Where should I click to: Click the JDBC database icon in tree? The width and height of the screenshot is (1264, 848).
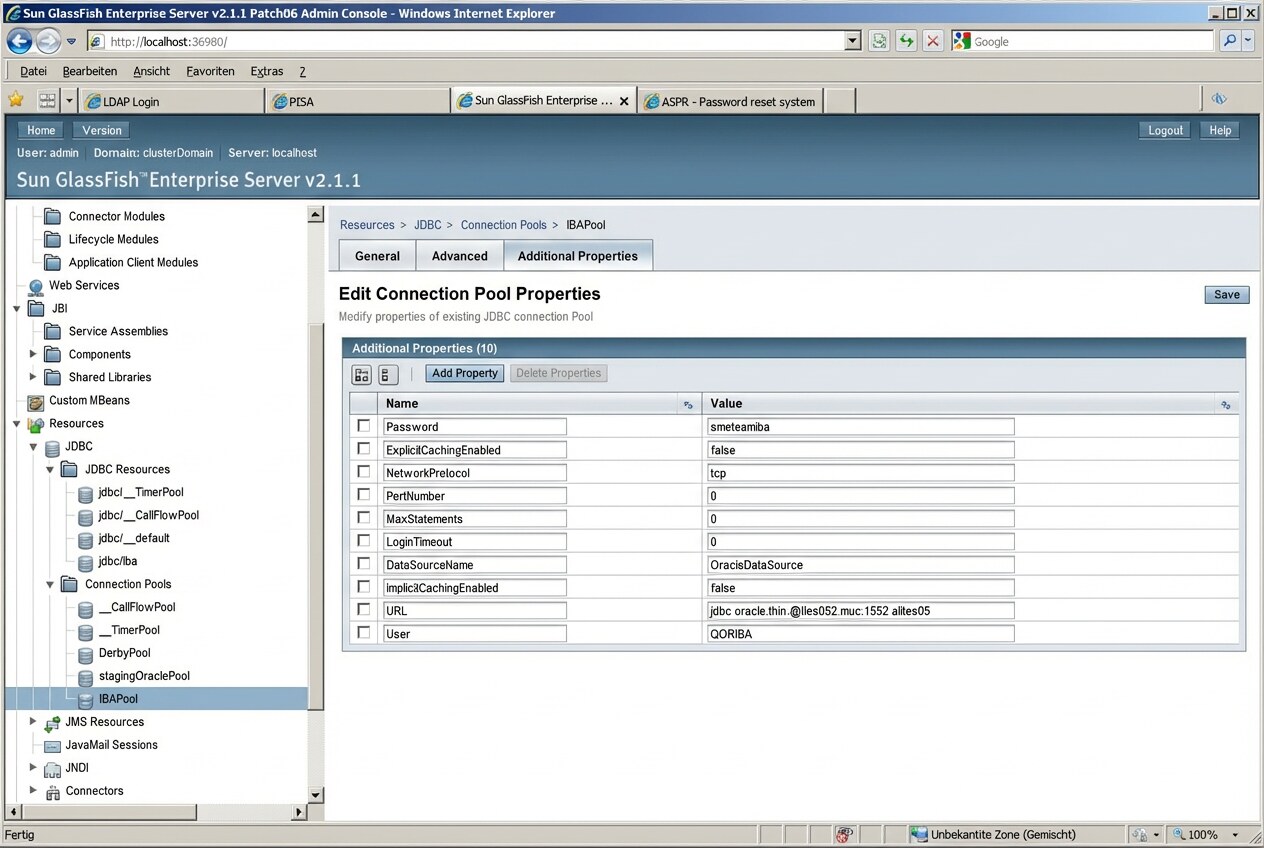pos(52,447)
